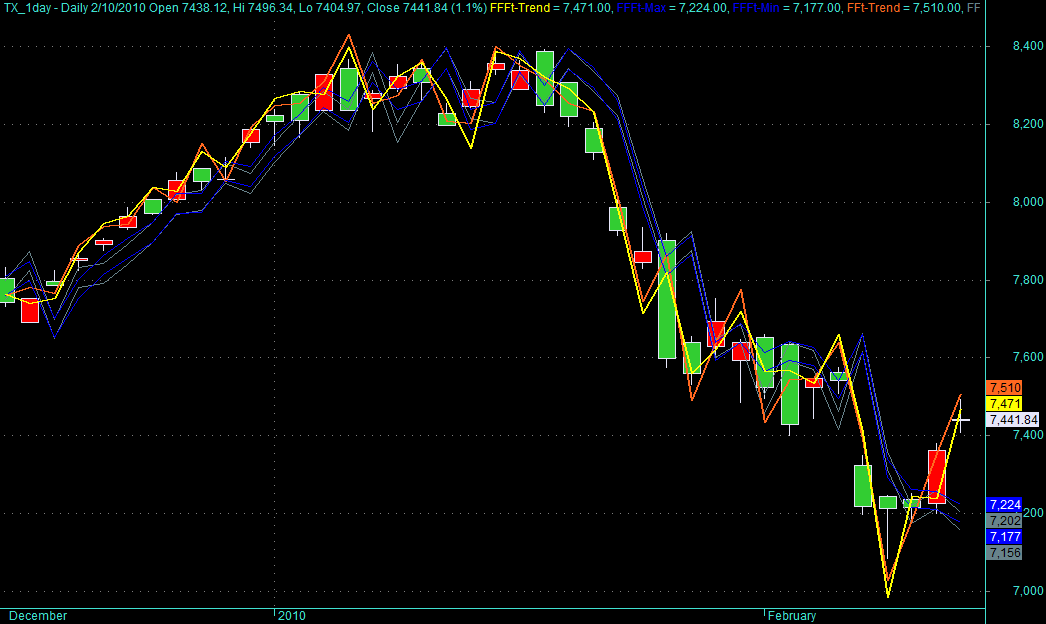The height and width of the screenshot is (624, 1046).
Task: Click the 7,800 price axis label
Action: coord(1028,280)
